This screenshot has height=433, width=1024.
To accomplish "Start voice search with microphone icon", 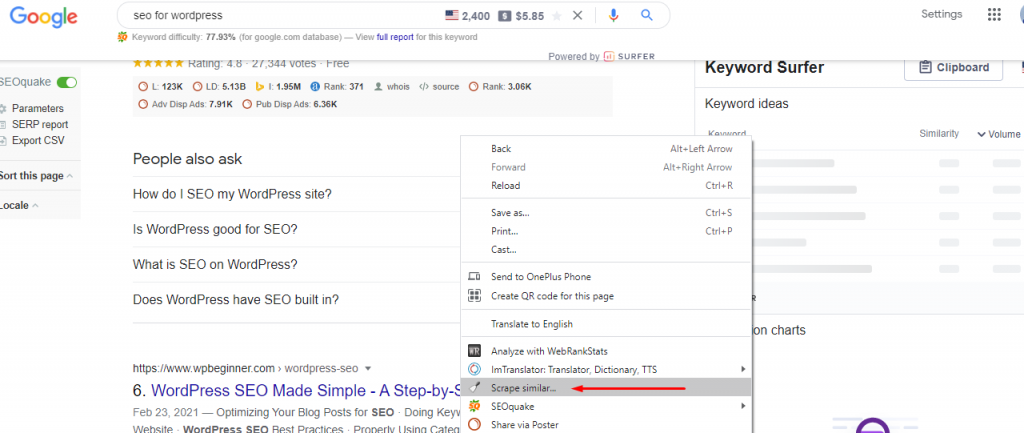I will pos(613,16).
